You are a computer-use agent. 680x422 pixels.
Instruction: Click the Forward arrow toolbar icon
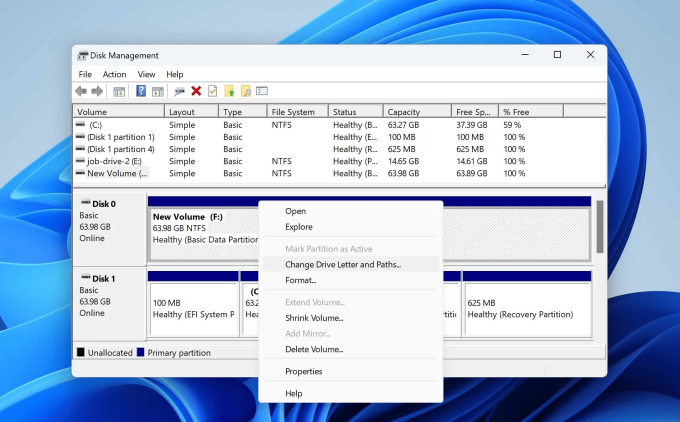click(x=96, y=91)
